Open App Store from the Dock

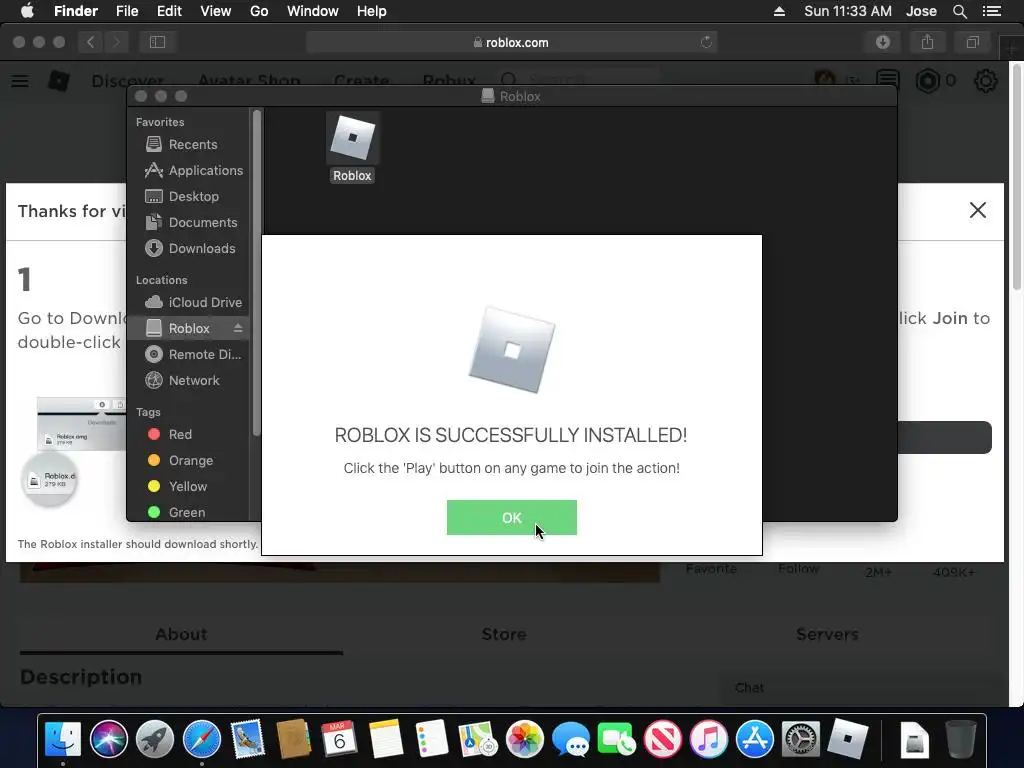(x=754, y=739)
